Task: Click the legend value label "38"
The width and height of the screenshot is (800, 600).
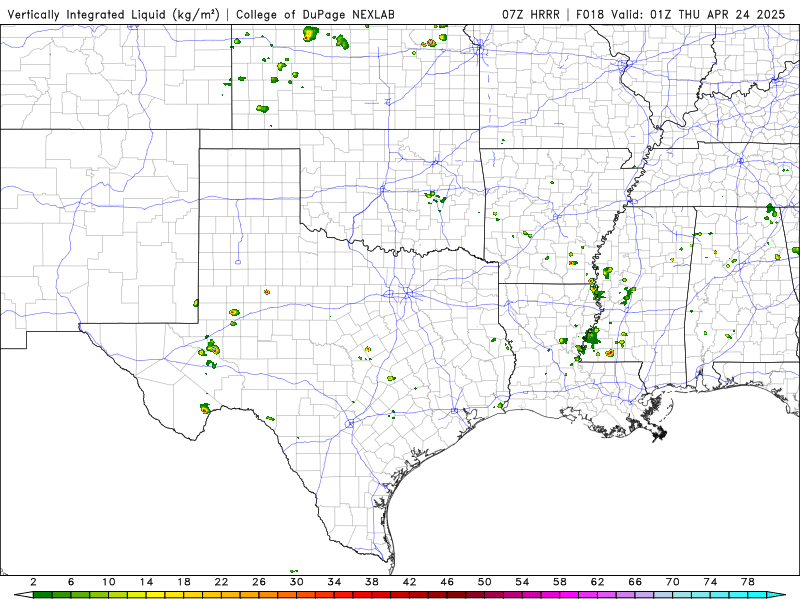Action: point(372,582)
